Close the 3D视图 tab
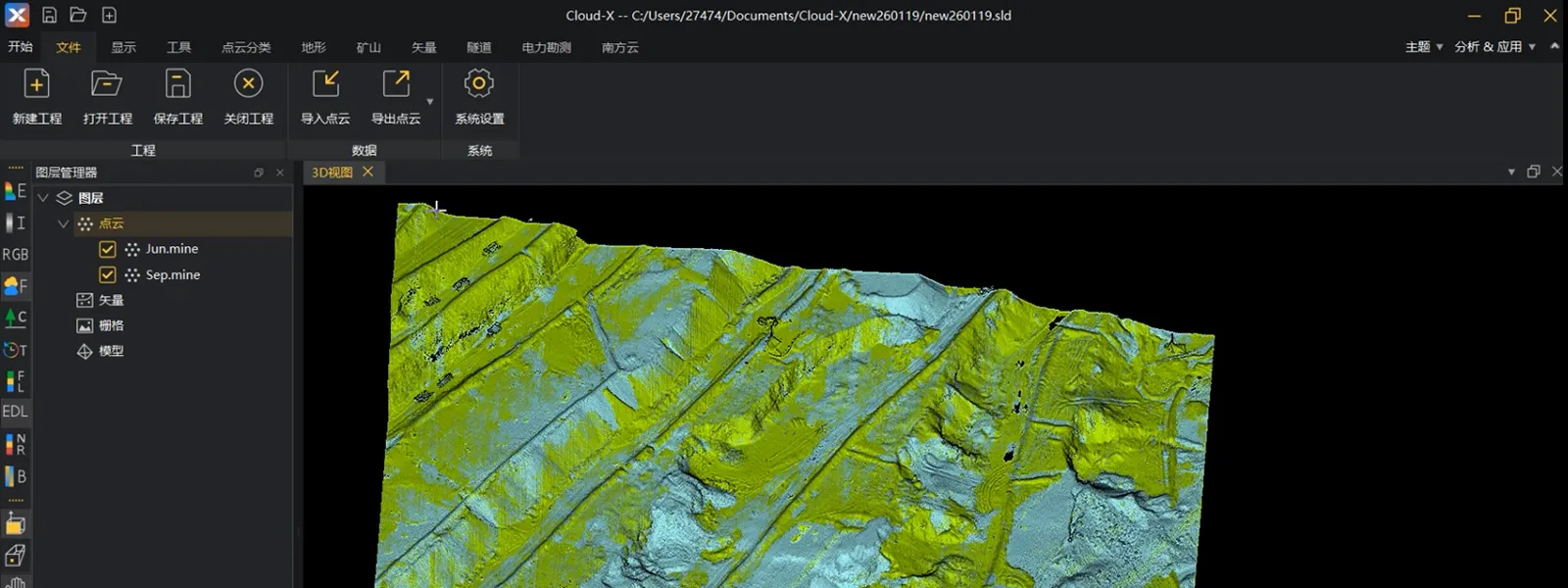The width and height of the screenshot is (1568, 588). coord(368,171)
